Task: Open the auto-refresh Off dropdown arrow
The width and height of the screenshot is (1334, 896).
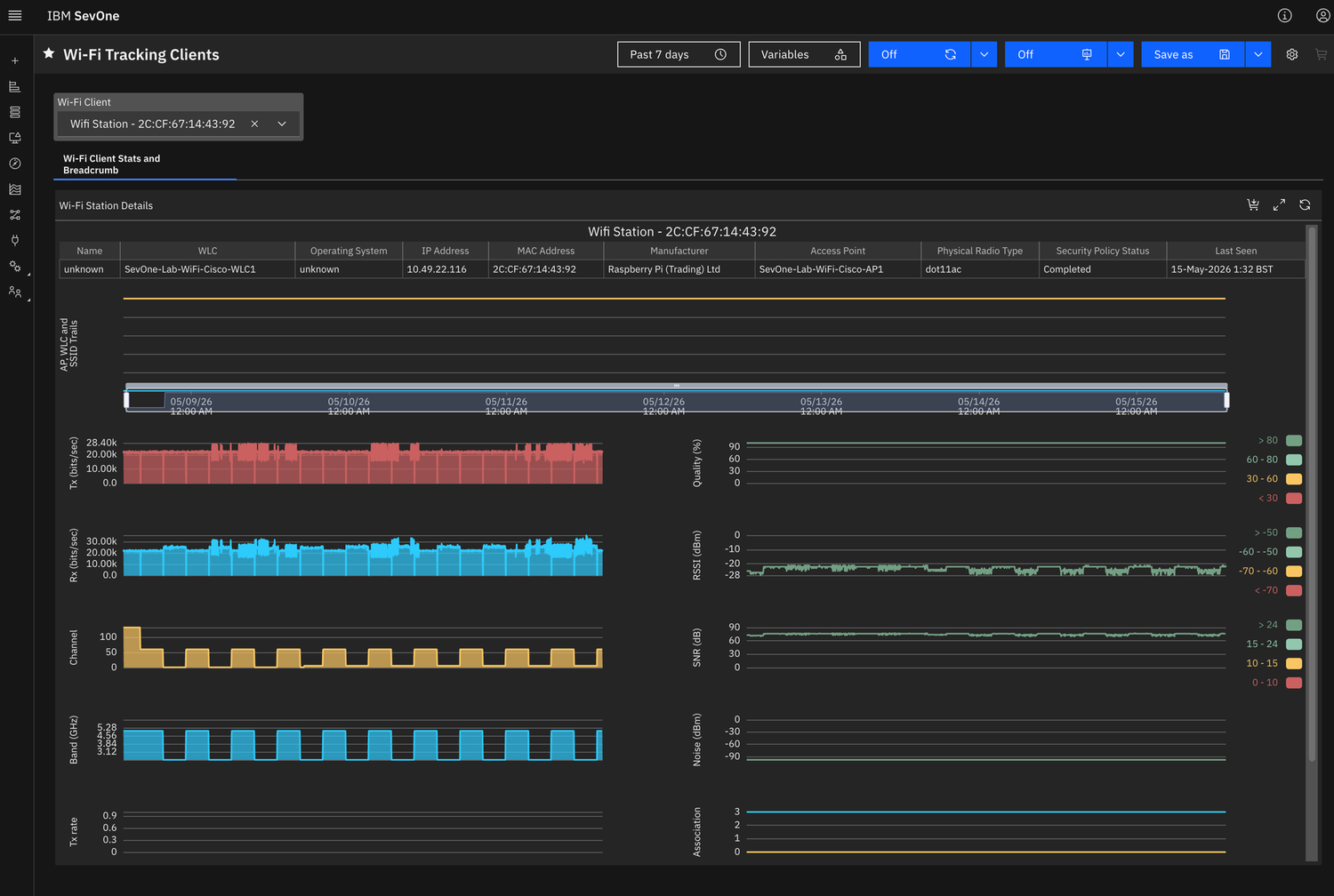Action: click(x=984, y=54)
